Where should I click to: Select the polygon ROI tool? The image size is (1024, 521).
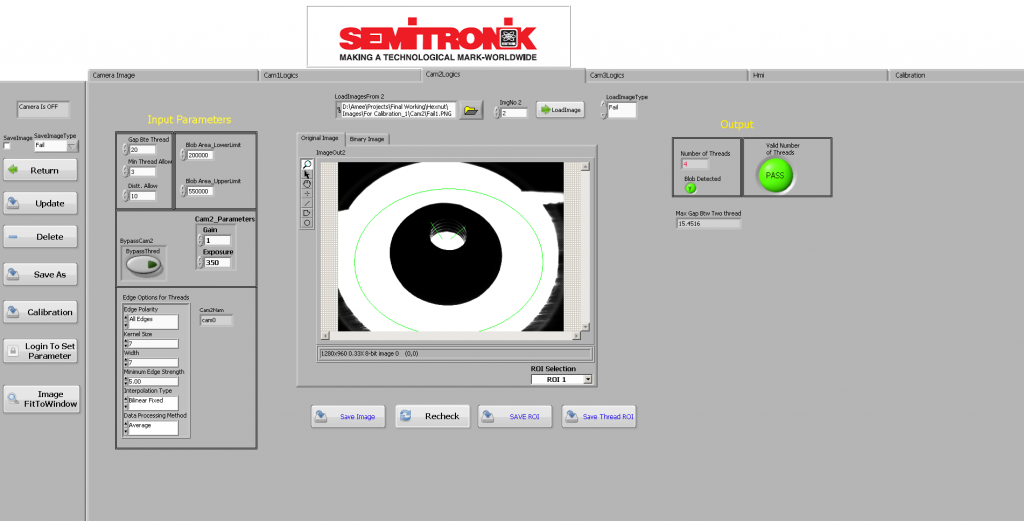tap(307, 213)
